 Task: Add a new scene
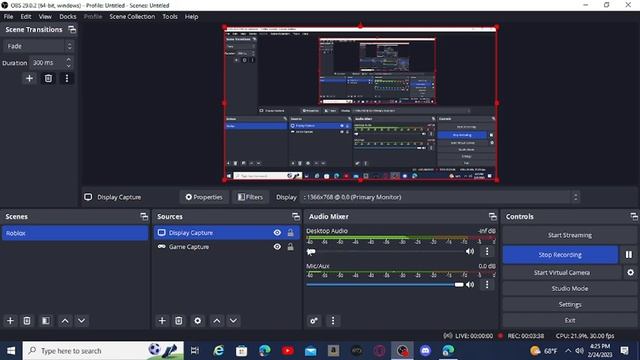(10, 321)
